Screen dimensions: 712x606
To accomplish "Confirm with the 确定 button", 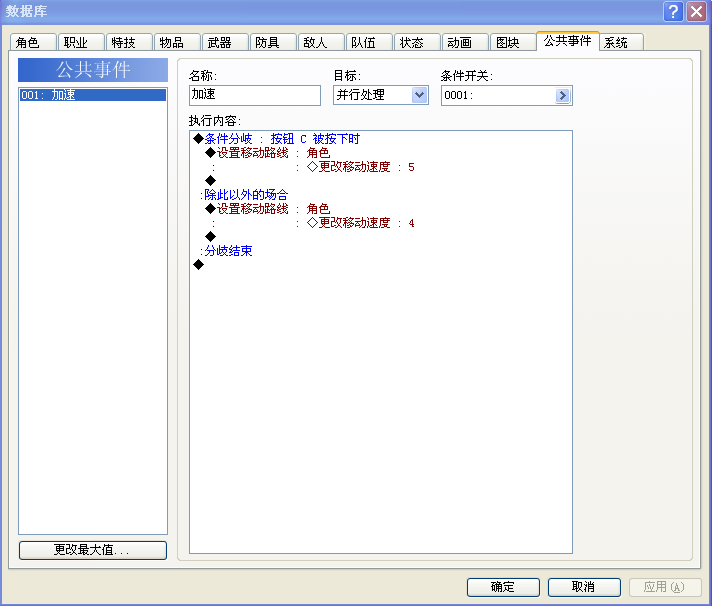I will 503,587.
